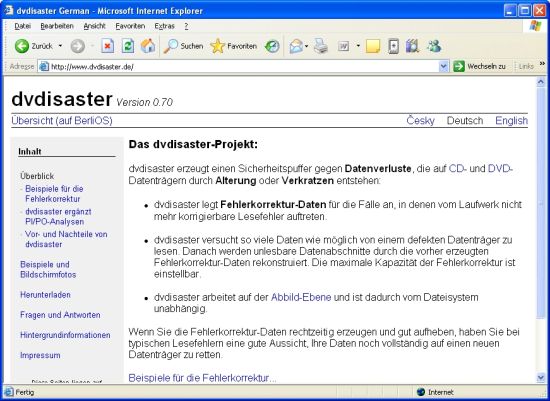Click the yellow note Discuss icon
Image resolution: width=550 pixels, height=401 pixels.
373,46
